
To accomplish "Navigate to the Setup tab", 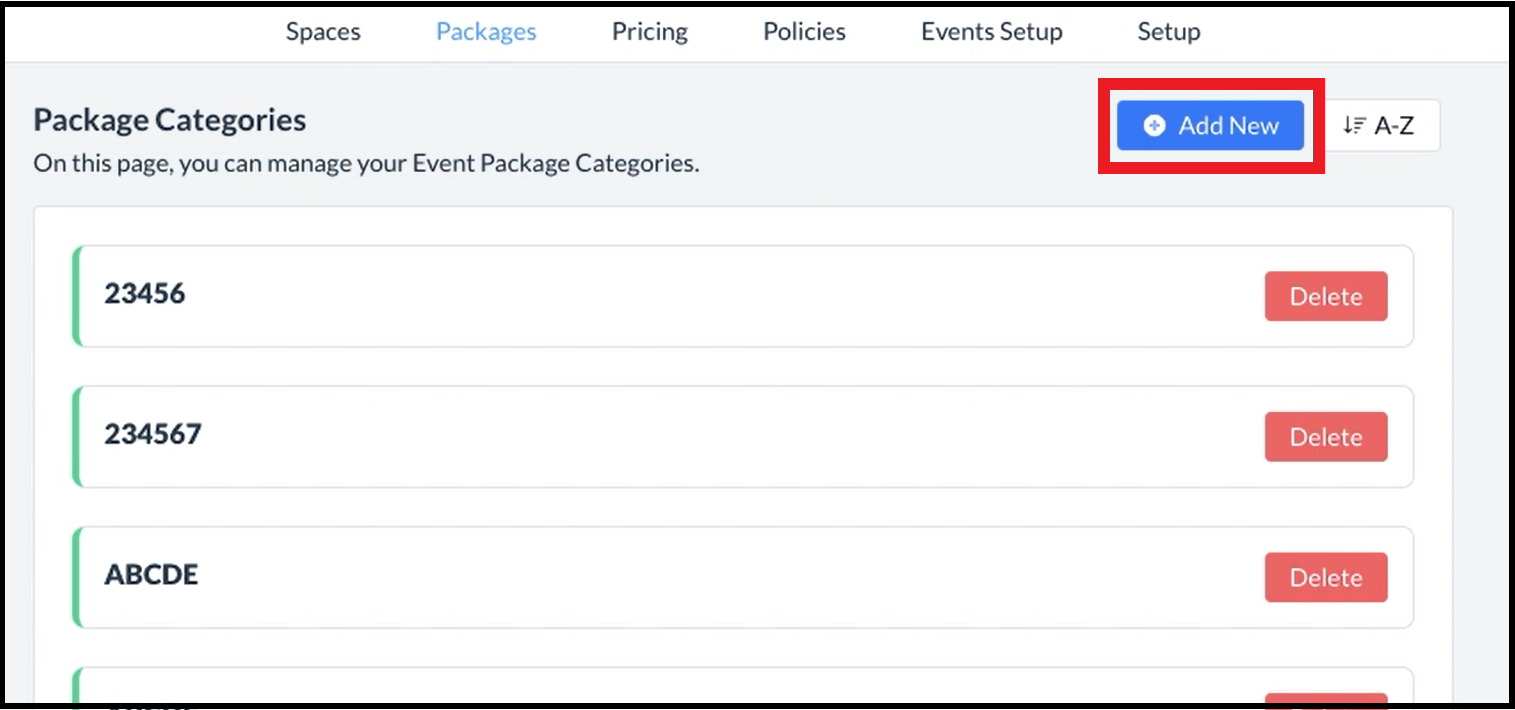I will pos(1168,32).
